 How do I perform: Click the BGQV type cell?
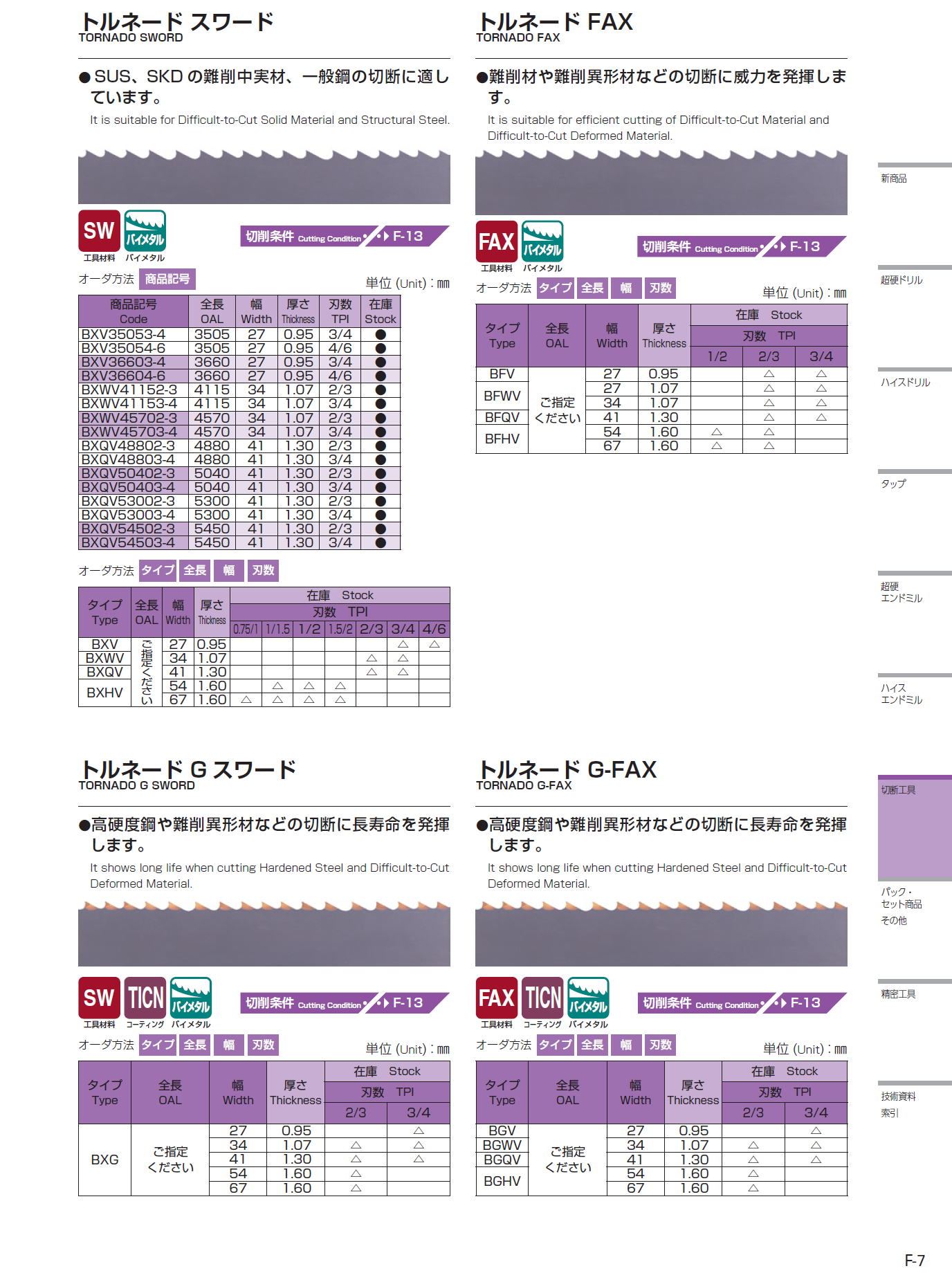(x=502, y=1160)
